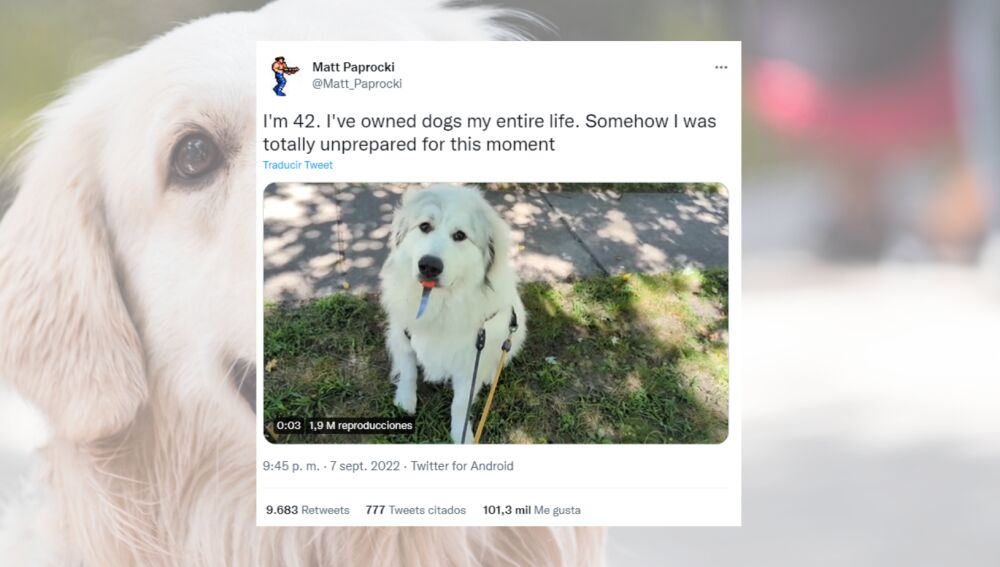Select the 1,9 M reproducciones view count

tap(361, 425)
